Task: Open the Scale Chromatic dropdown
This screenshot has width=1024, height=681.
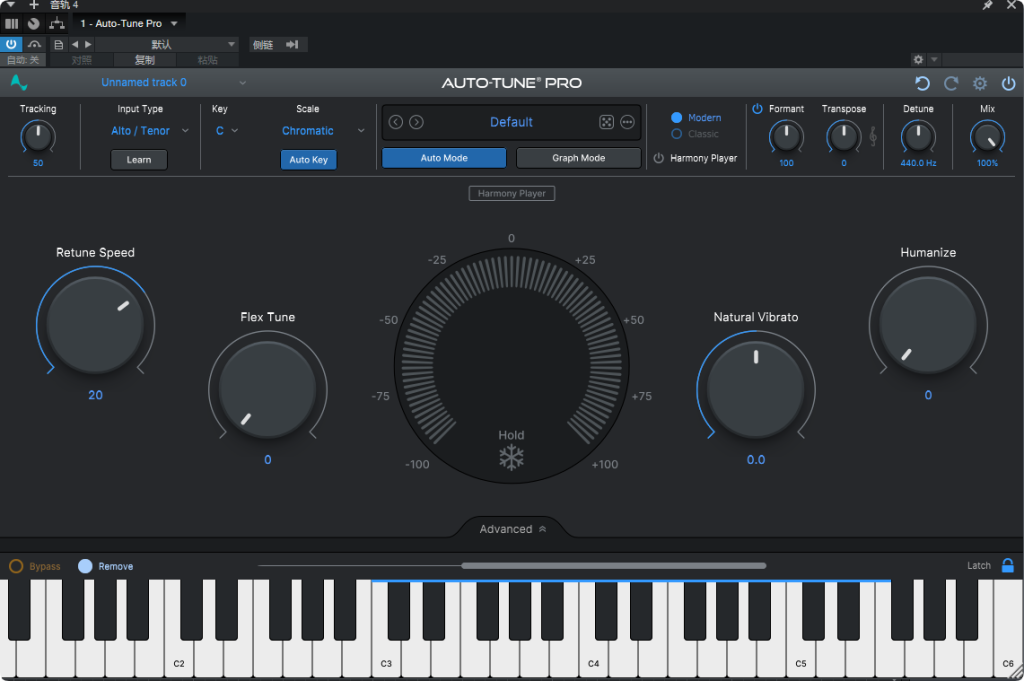Action: (323, 131)
